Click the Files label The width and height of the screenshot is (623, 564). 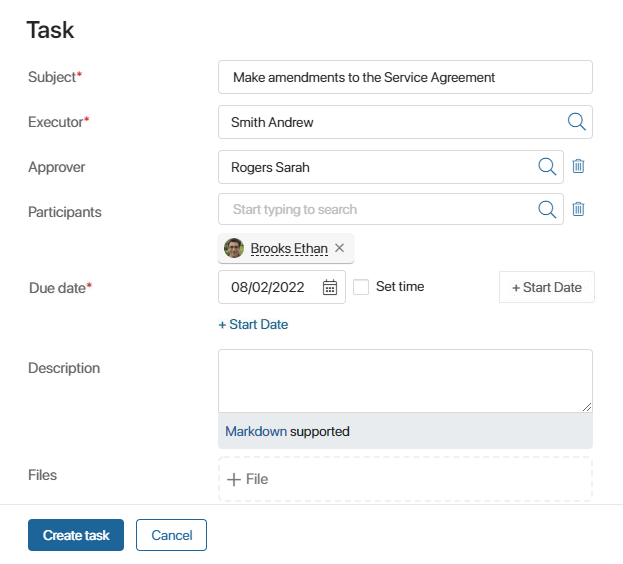coord(43,475)
